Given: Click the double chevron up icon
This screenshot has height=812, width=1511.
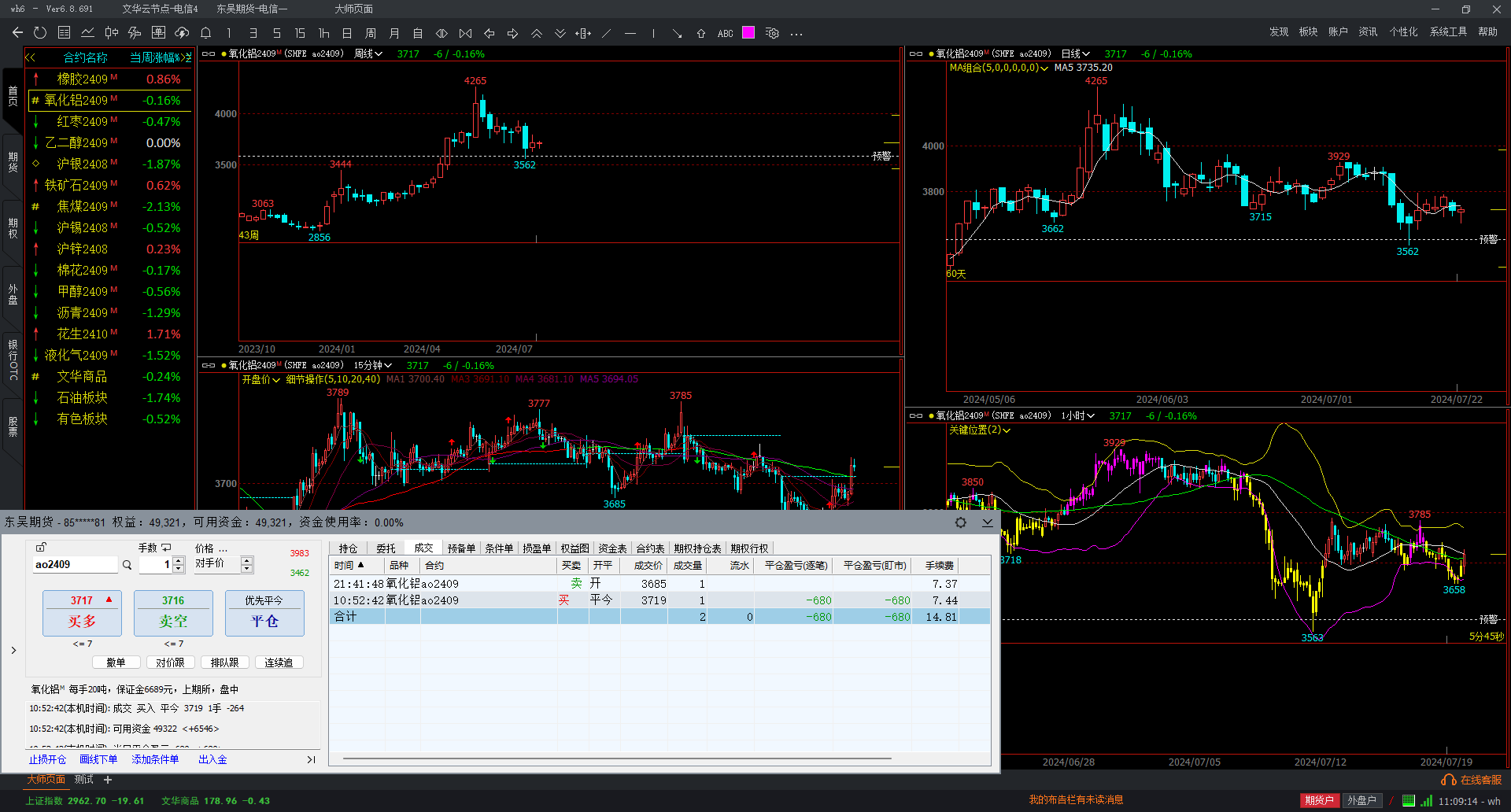Looking at the screenshot, I should click(536, 33).
